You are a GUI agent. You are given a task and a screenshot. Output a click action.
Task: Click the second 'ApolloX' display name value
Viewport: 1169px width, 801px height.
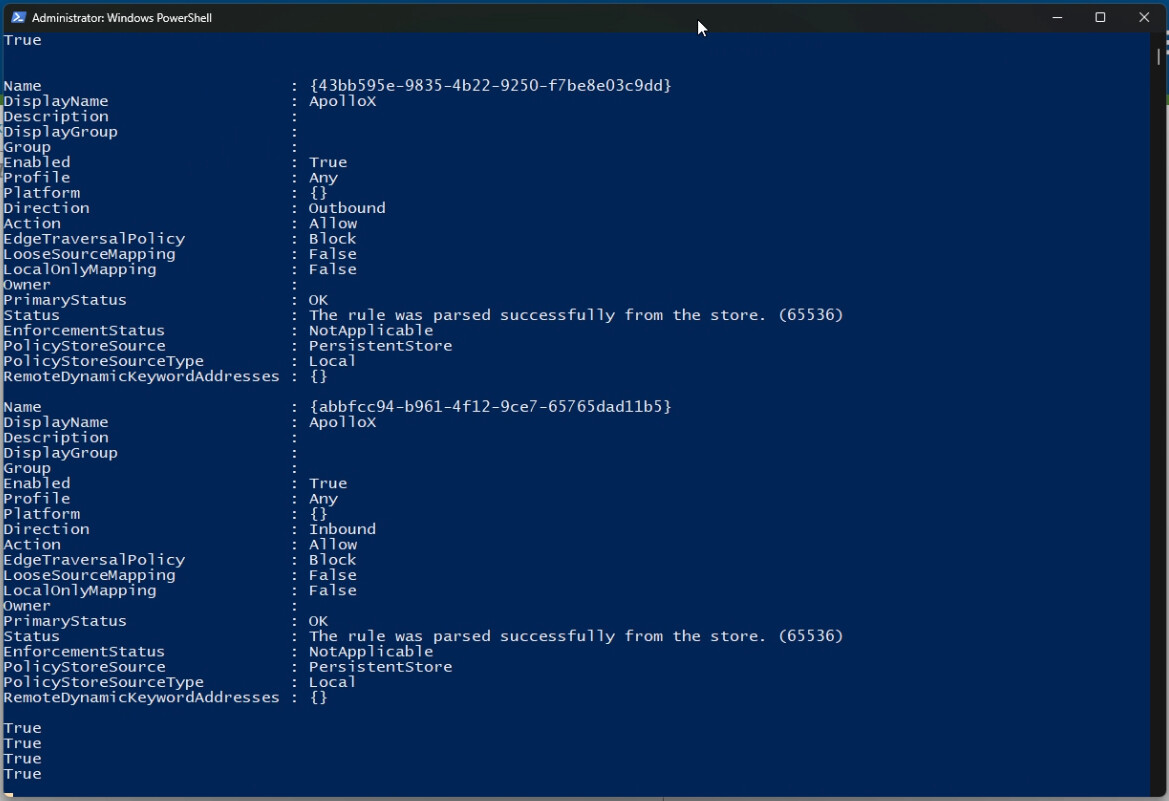click(343, 422)
